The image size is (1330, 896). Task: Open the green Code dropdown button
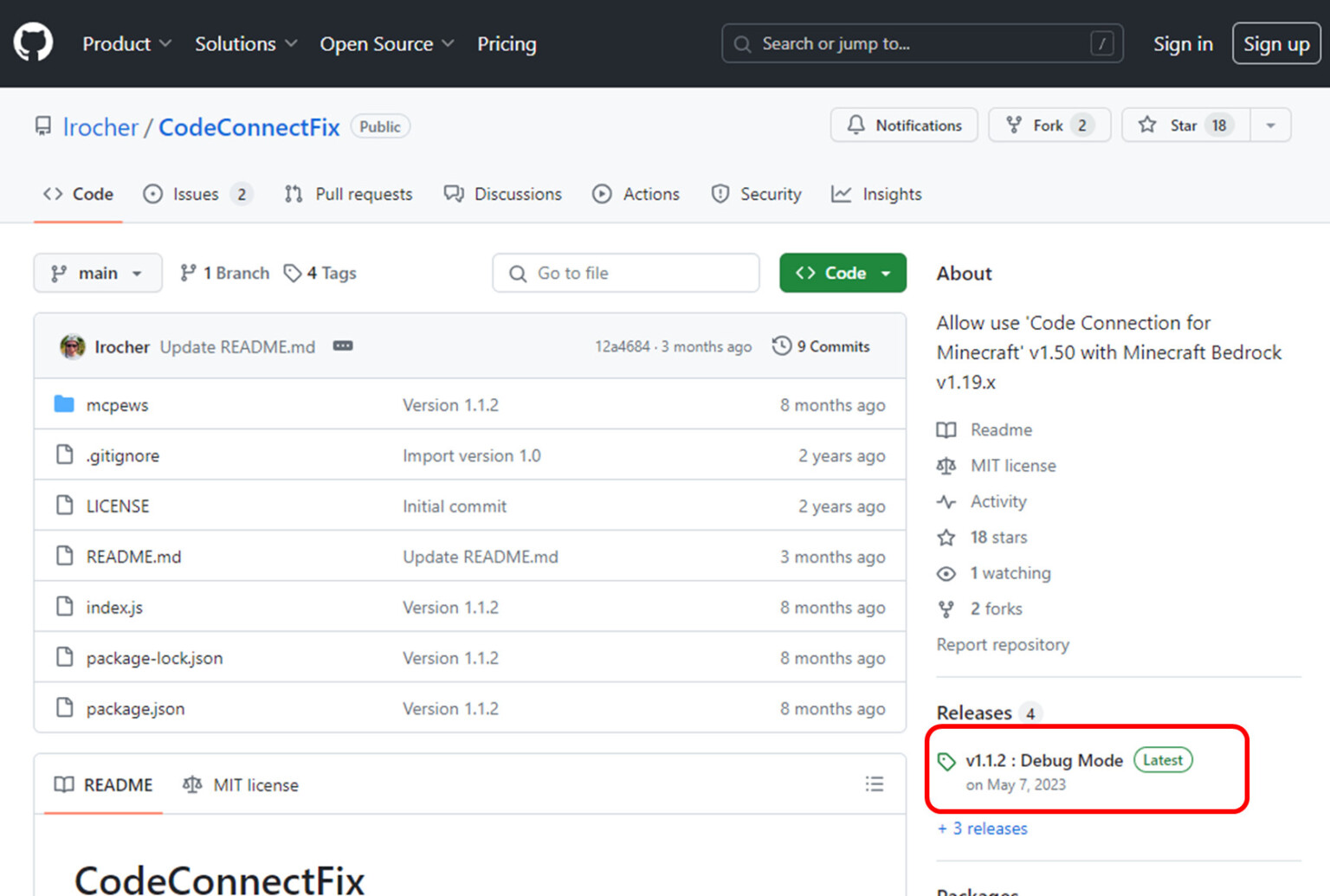(843, 273)
